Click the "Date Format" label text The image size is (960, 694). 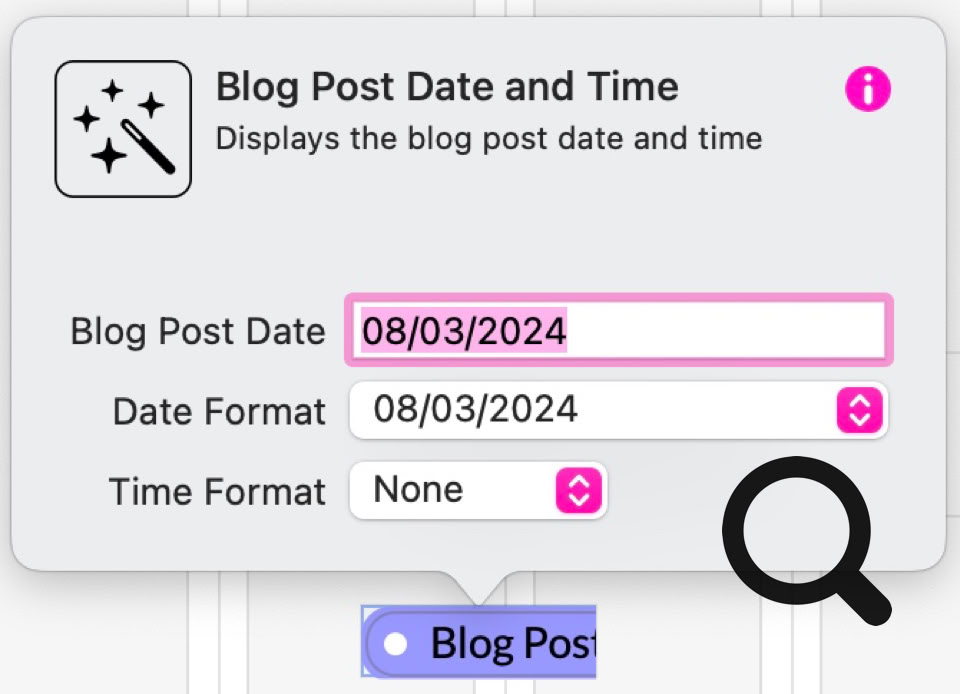[x=219, y=412]
